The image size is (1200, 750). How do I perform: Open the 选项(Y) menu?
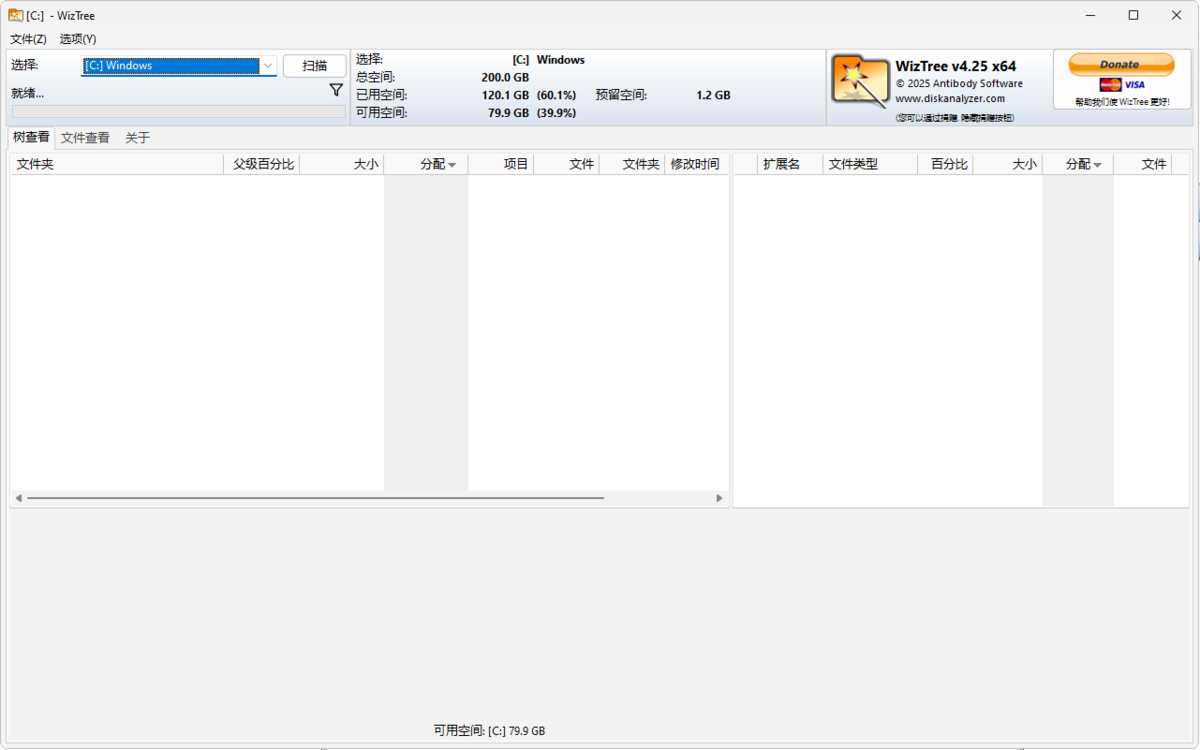78,39
